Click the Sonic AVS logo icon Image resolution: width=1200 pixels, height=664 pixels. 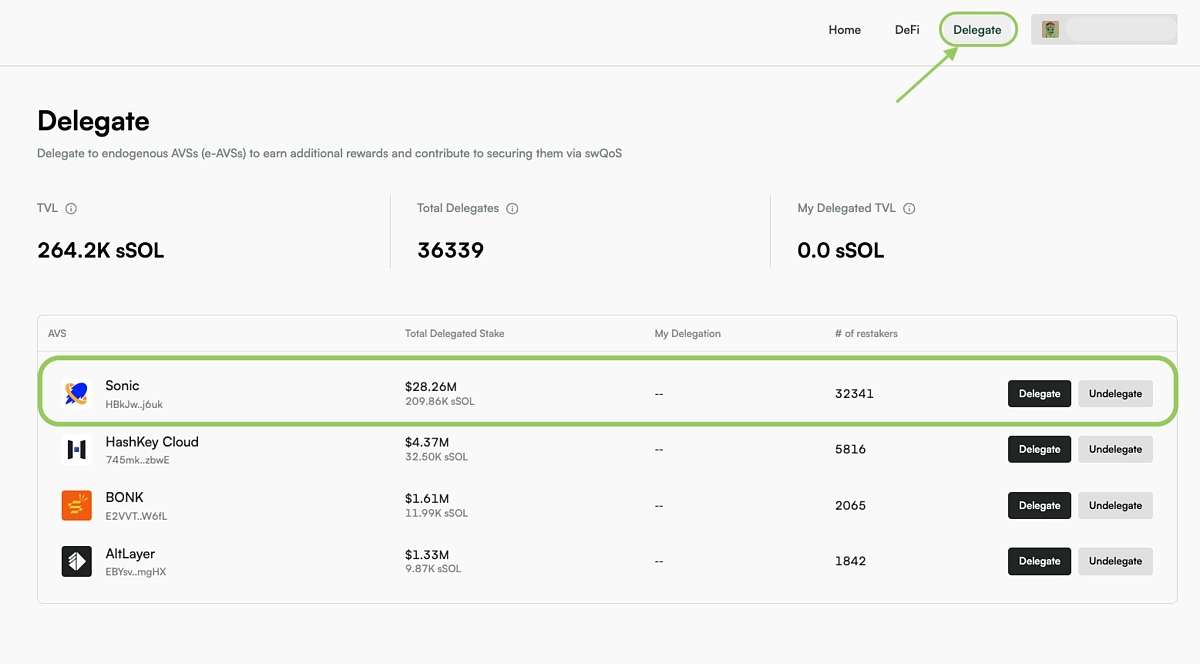tap(76, 394)
